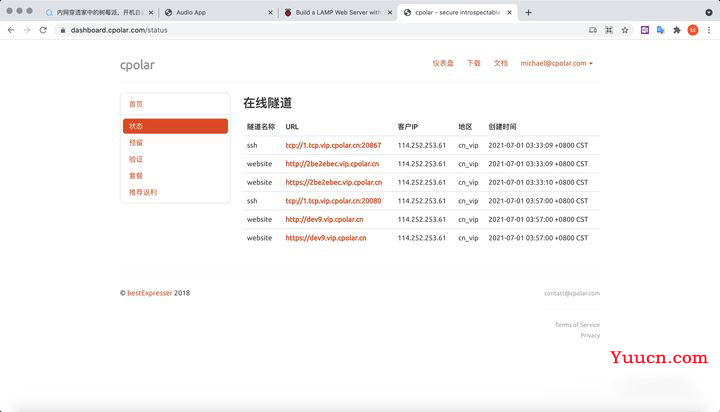The image size is (720, 412).
Task: Click the cn_vip cell in the tcp 20867 row
Action: [468, 145]
